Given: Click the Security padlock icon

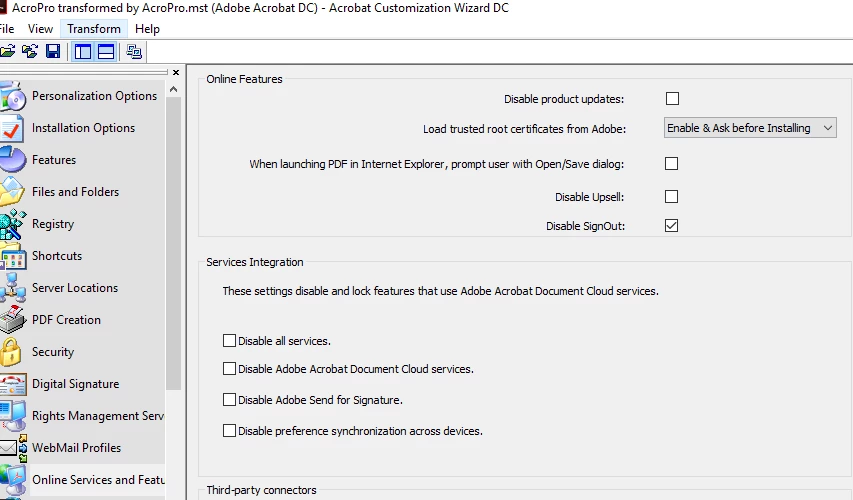Looking at the screenshot, I should pyautogui.click(x=10, y=352).
